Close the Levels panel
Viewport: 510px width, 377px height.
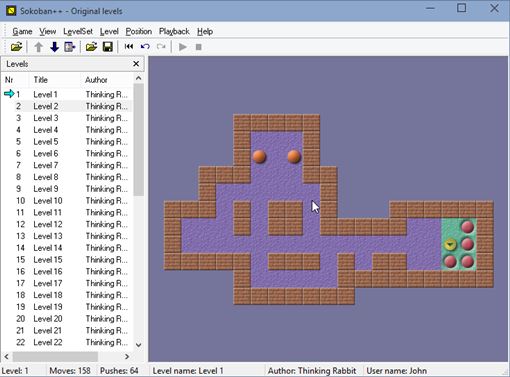pos(136,64)
